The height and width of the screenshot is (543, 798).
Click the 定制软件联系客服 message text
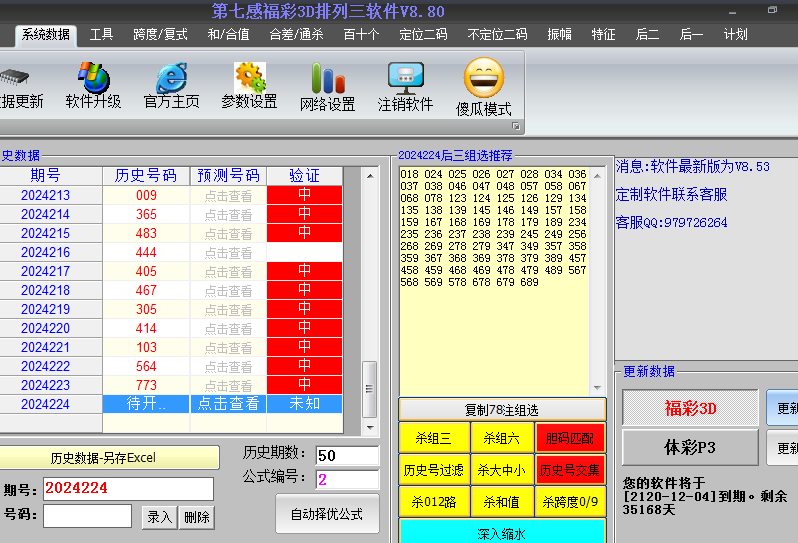pyautogui.click(x=671, y=194)
